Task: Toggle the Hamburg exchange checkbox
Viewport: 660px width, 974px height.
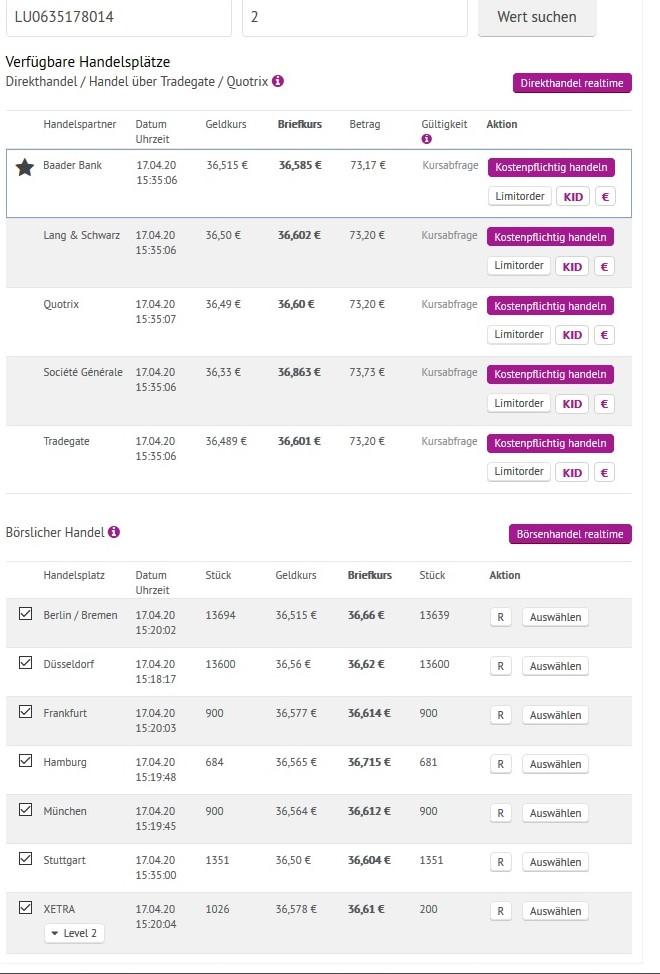Action: tap(26, 760)
